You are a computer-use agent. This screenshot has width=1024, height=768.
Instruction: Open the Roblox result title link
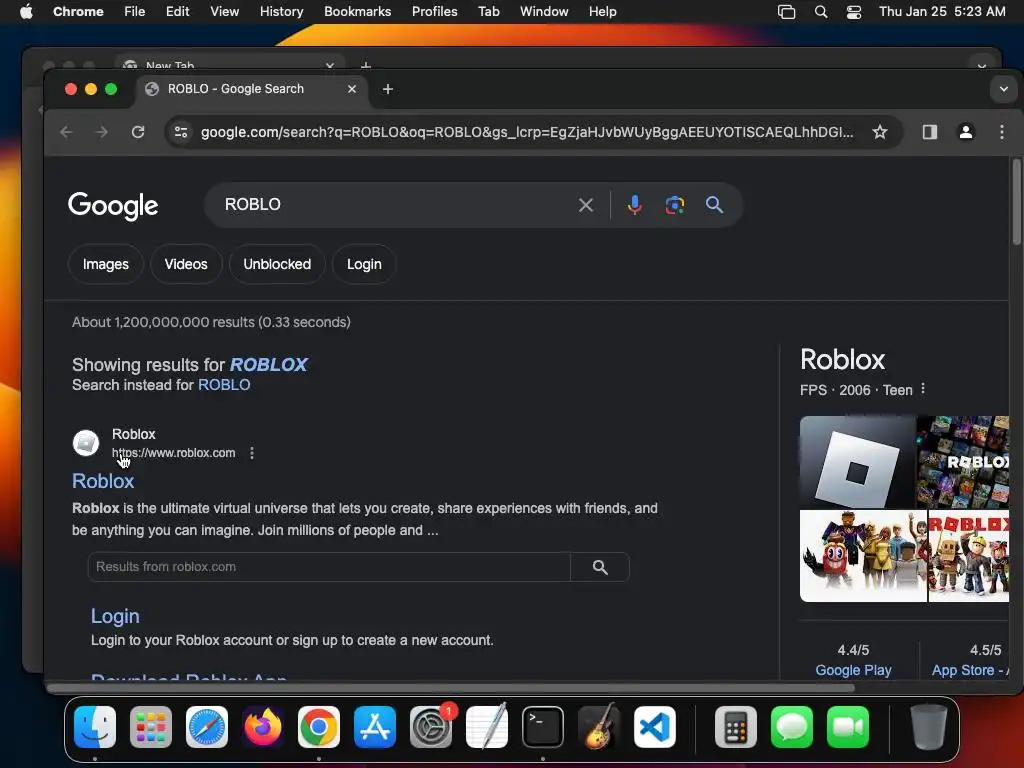tap(103, 481)
